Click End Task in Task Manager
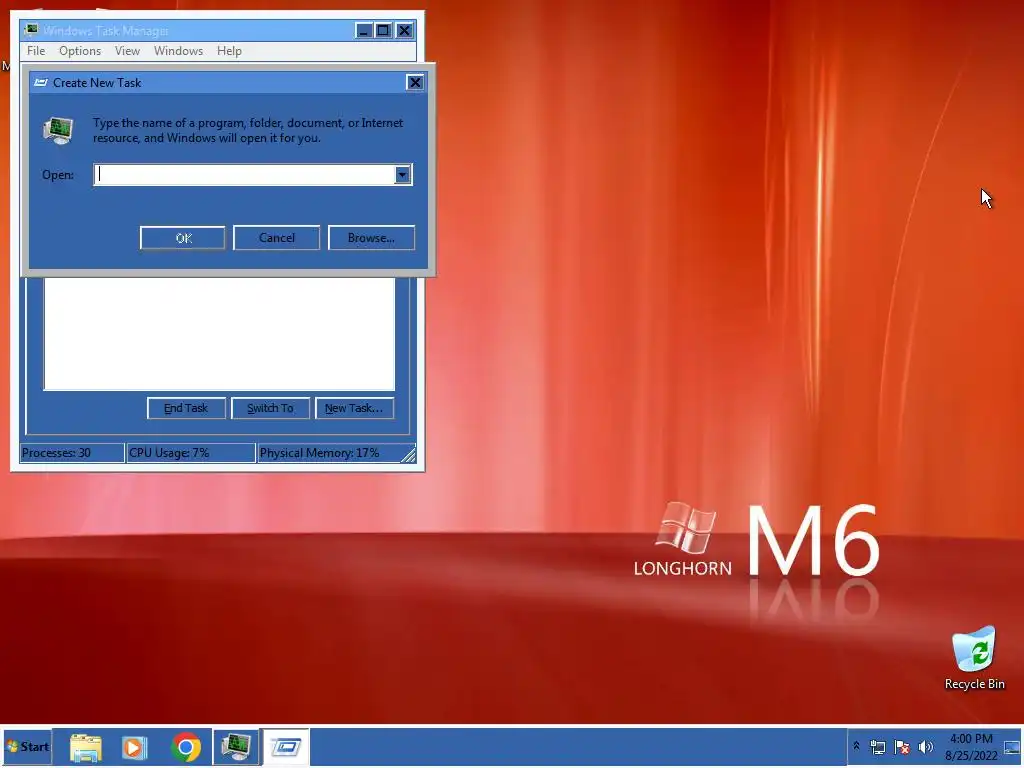Image resolution: width=1024 pixels, height=768 pixels. 186,408
